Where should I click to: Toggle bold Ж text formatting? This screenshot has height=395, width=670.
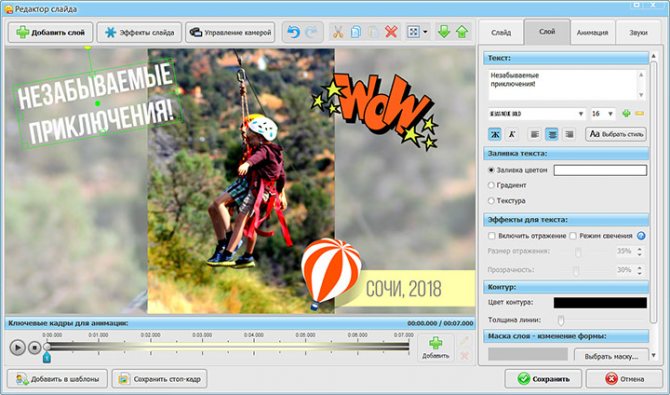[495, 134]
